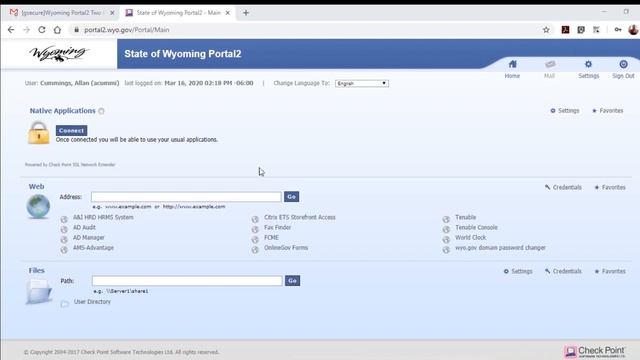Open the User Directory link
The image size is (640, 360).
pyautogui.click(x=92, y=302)
